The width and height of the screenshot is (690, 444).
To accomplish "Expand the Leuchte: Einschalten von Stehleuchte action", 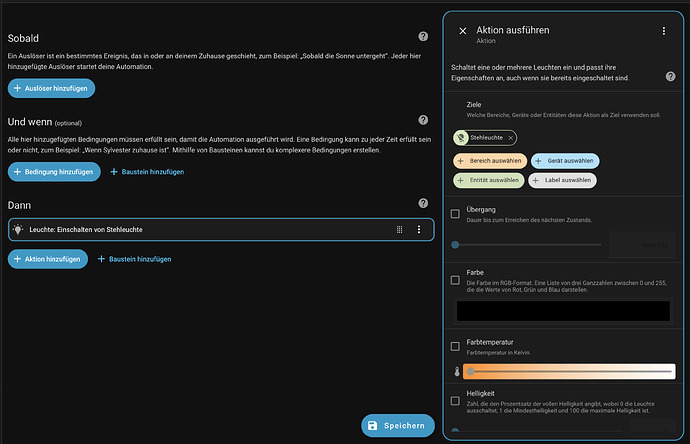I will pos(200,229).
